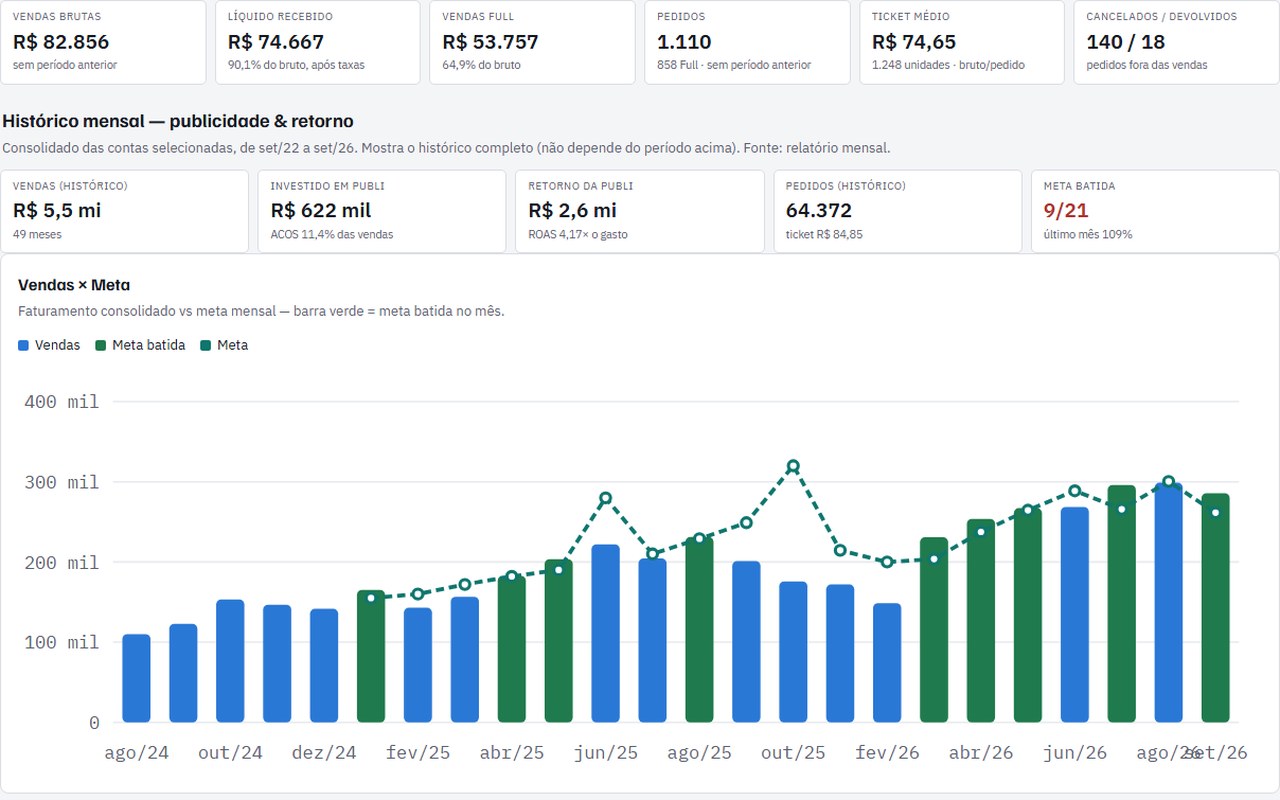The width and height of the screenshot is (1280, 800).
Task: Click the Investido em Publi R$ 622 mil card
Action: coord(382,211)
